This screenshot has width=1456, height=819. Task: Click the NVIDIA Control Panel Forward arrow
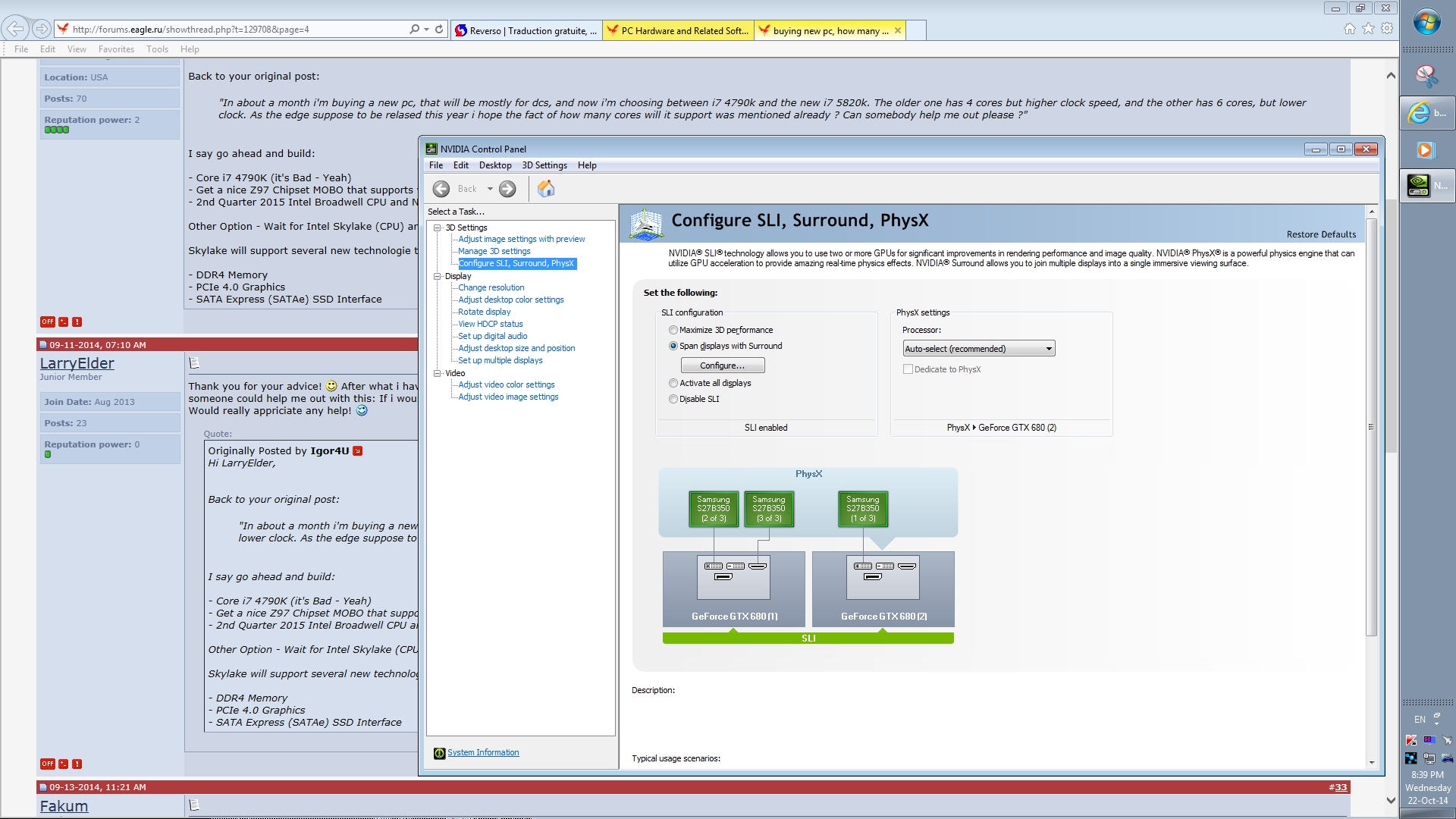tap(507, 189)
